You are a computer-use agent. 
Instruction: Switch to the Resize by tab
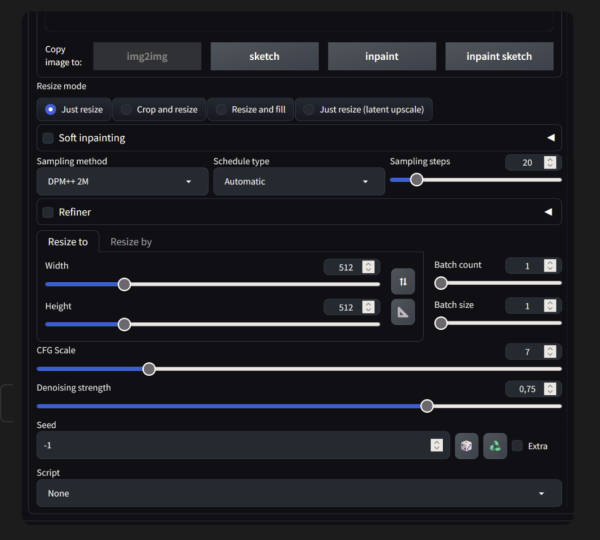tap(131, 242)
